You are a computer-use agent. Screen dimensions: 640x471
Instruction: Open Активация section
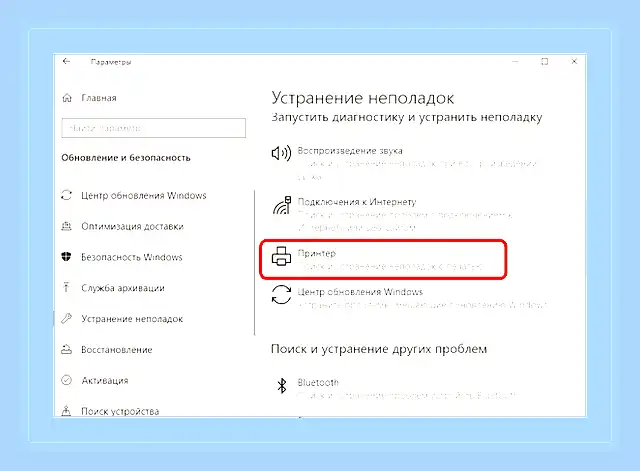point(104,381)
